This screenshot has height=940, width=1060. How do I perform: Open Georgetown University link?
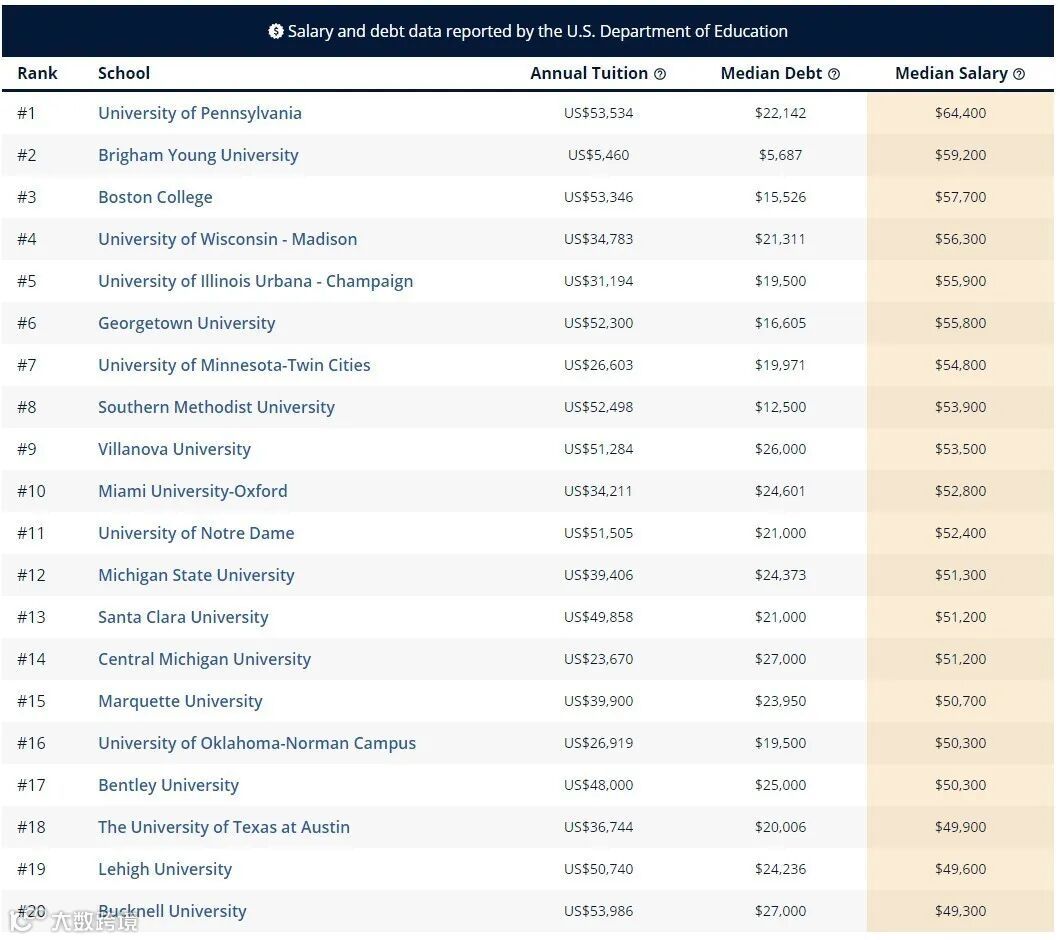pos(187,323)
